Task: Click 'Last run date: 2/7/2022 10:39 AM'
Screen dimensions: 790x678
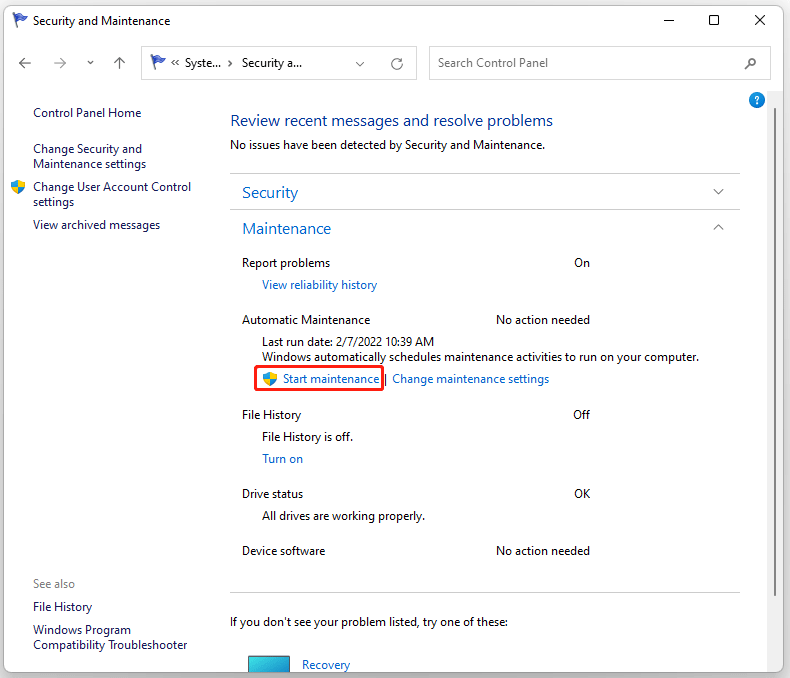Action: coord(348,342)
